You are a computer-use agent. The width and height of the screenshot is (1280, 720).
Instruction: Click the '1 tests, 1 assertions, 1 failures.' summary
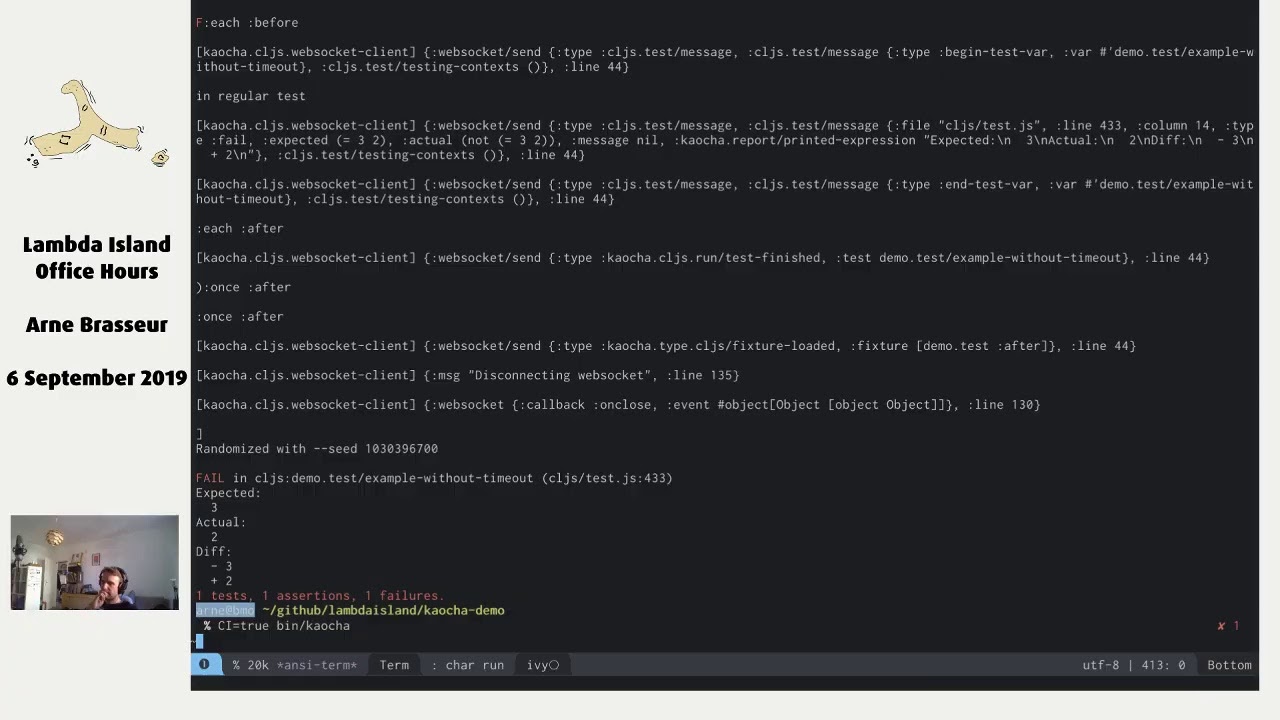pyautogui.click(x=320, y=596)
